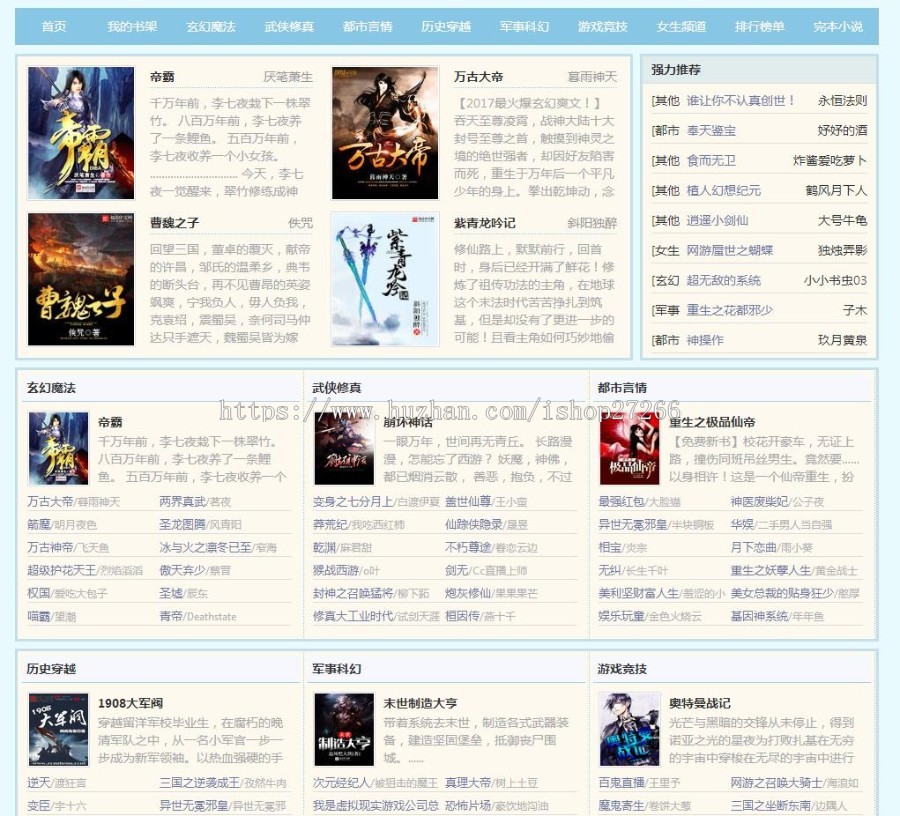This screenshot has width=900, height=816.
Task: Open the 女生频道 navigation tab
Action: [x=680, y=27]
